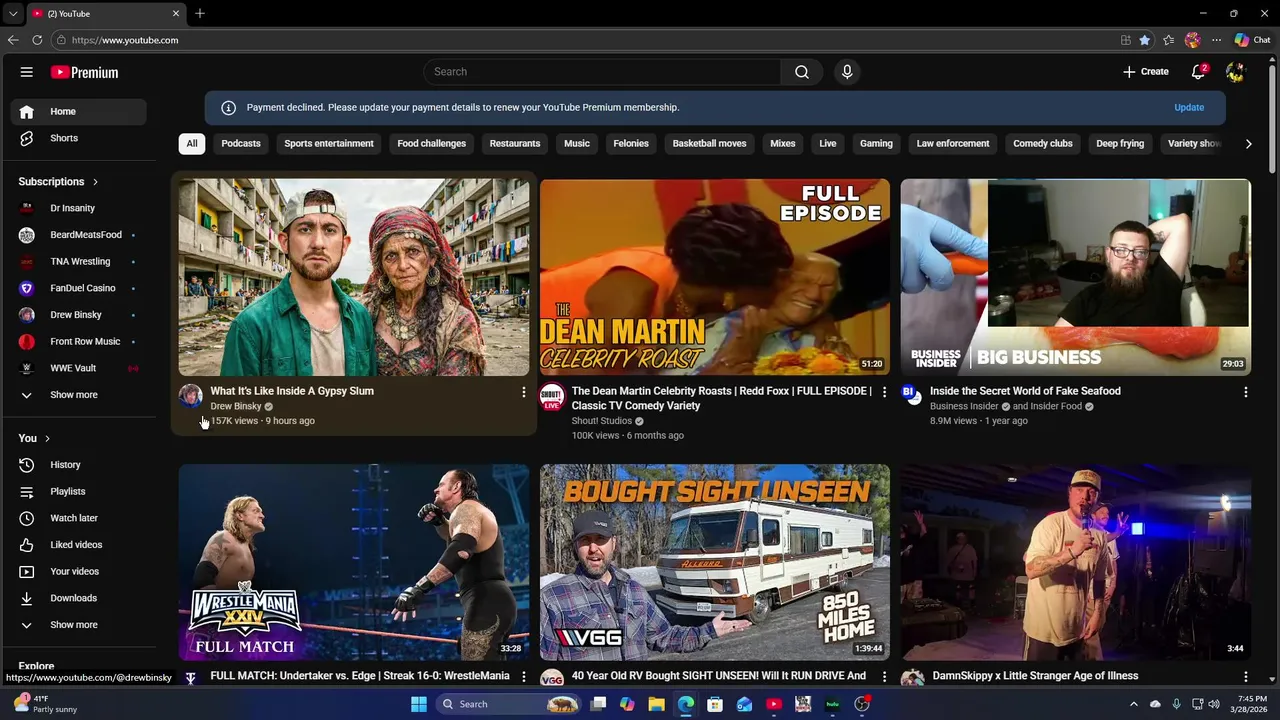Click the info icon in payment banner
Image resolution: width=1280 pixels, height=720 pixels.
pos(228,108)
